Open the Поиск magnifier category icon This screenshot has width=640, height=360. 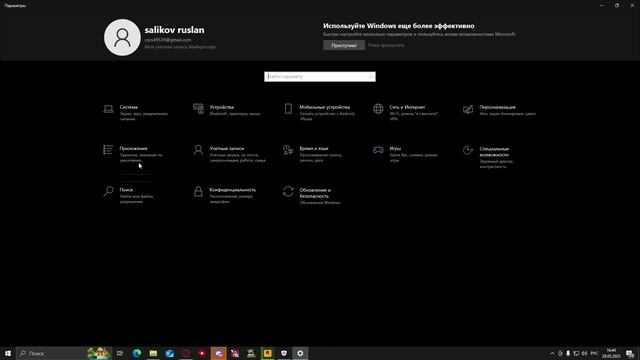pos(108,191)
